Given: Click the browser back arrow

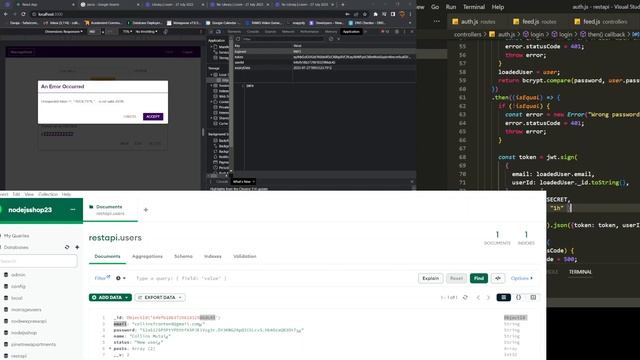Looking at the screenshot, I should pos(6,14).
